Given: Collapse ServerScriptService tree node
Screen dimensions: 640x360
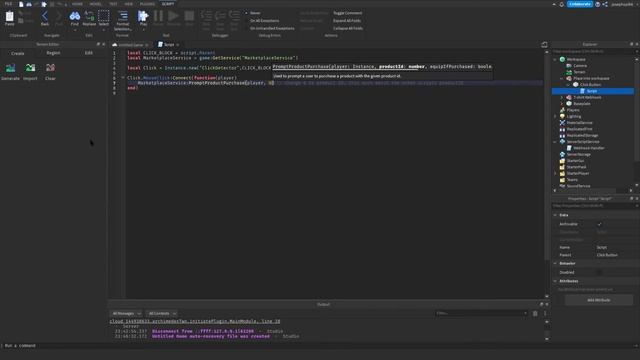Looking at the screenshot, I should (555, 142).
